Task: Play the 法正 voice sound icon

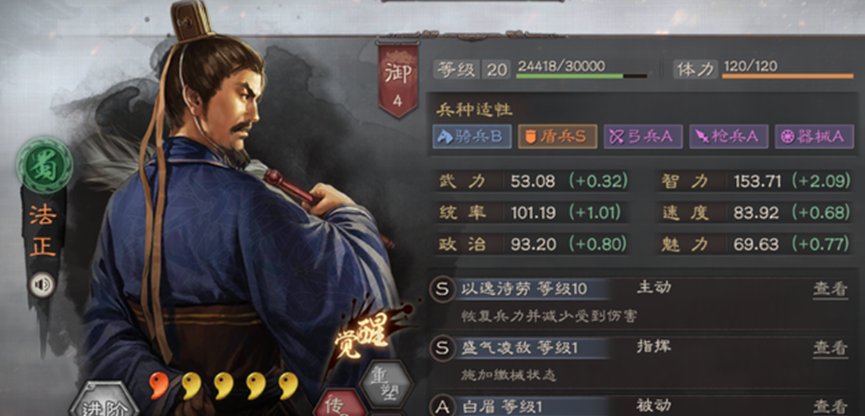Action: click(42, 285)
